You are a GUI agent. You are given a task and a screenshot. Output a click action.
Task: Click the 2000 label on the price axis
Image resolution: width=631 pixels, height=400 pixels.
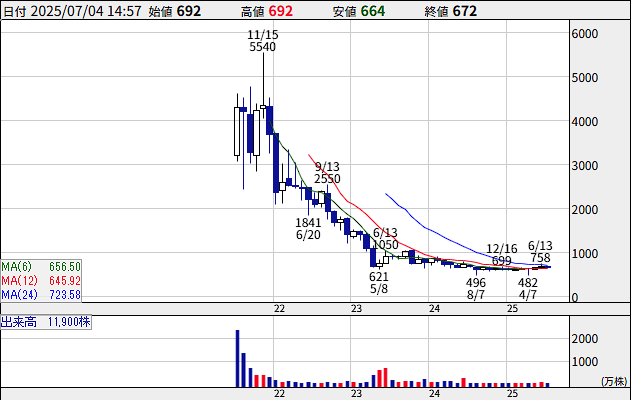pos(585,210)
